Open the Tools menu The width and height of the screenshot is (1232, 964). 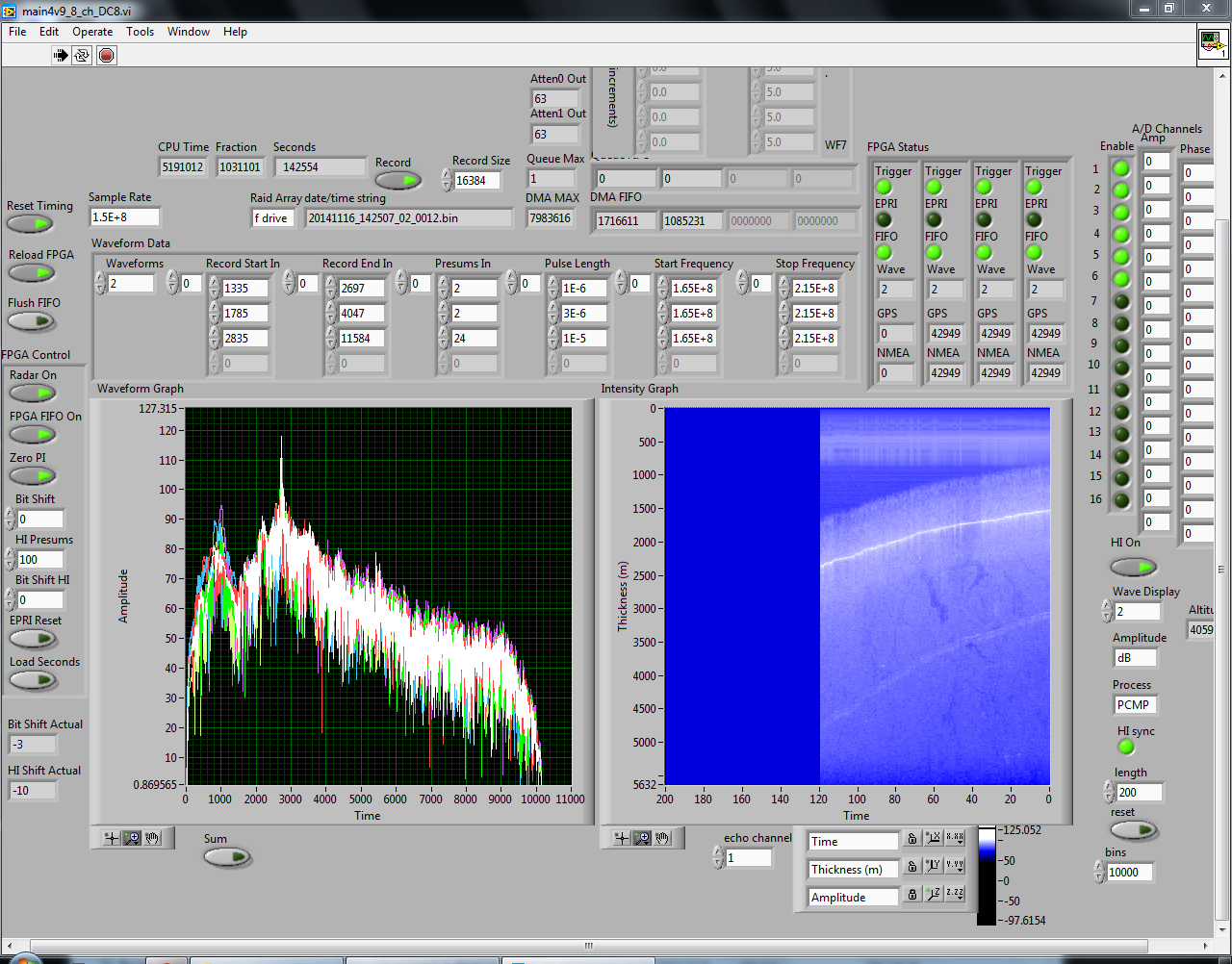[x=140, y=32]
